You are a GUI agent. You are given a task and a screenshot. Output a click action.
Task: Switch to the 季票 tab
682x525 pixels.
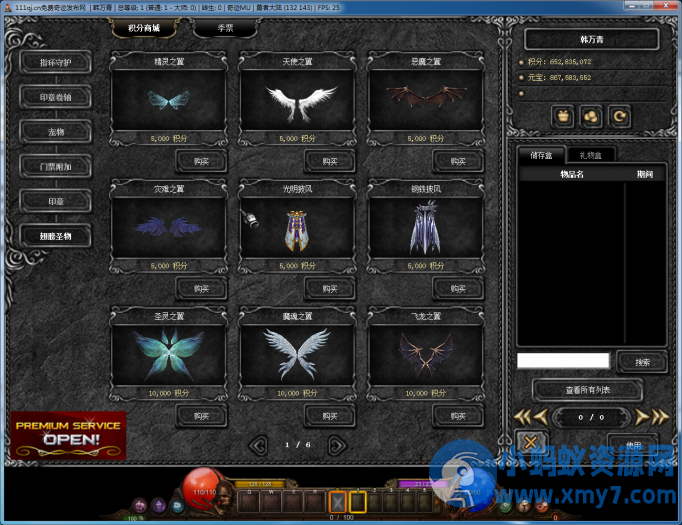coord(225,28)
